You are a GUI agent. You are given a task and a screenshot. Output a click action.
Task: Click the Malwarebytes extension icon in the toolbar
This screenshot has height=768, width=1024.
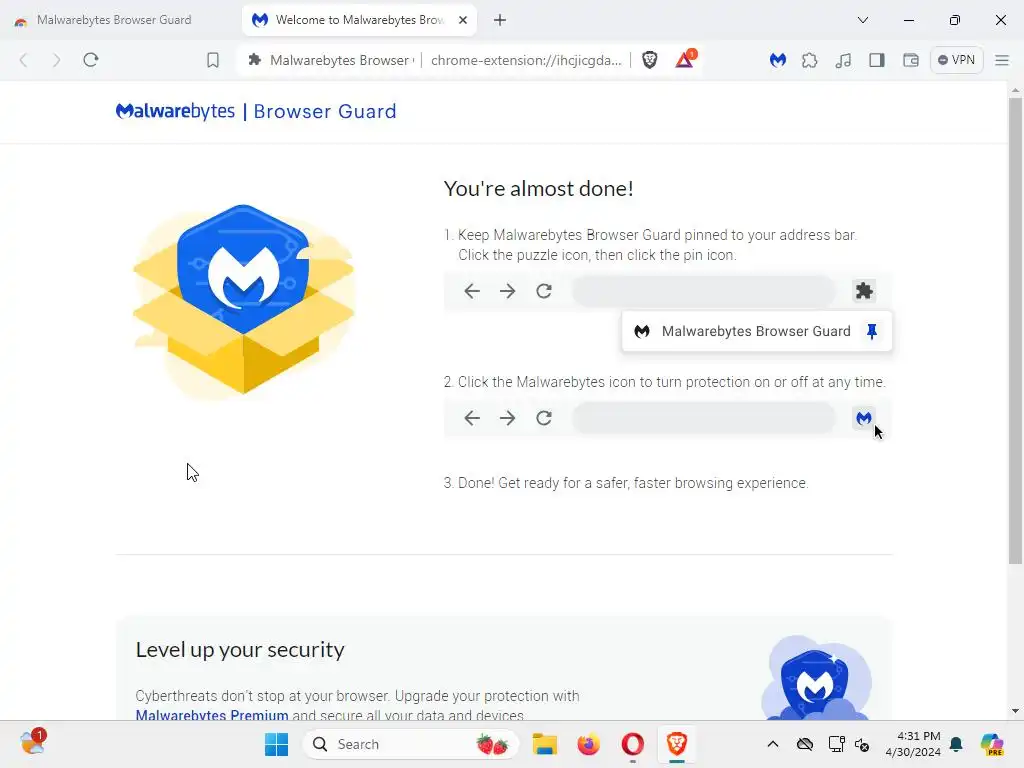777,60
